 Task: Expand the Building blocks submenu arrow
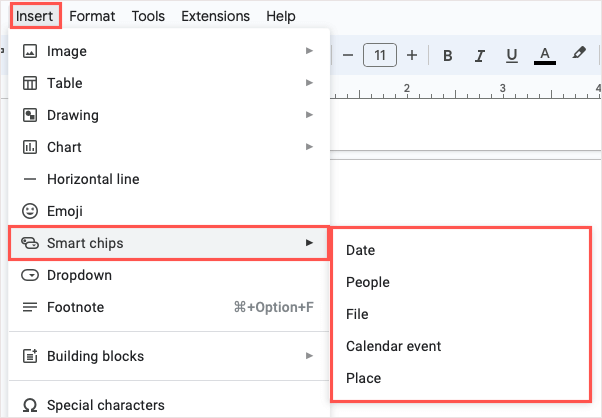pyautogui.click(x=309, y=356)
